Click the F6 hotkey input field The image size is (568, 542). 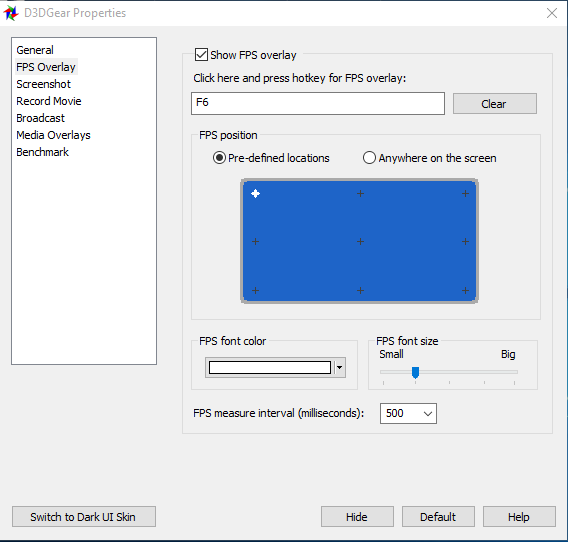tap(318, 103)
